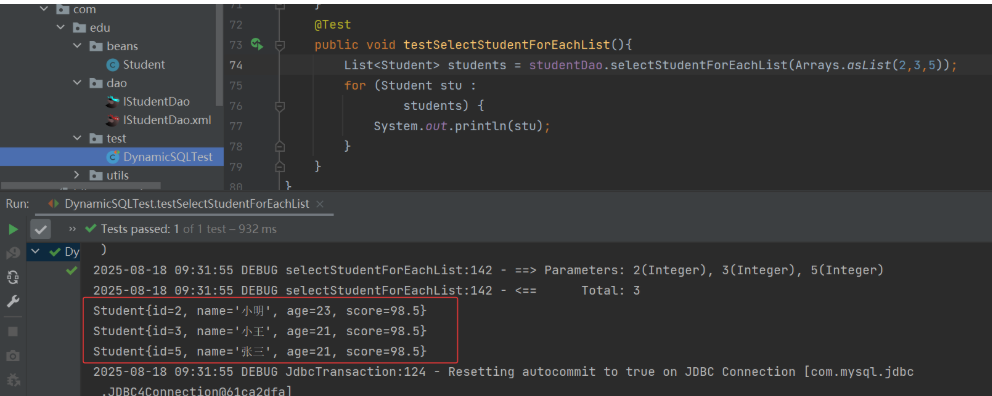The image size is (992, 396).
Task: Click the run-test gutter icon at line 73
Action: coord(256,44)
